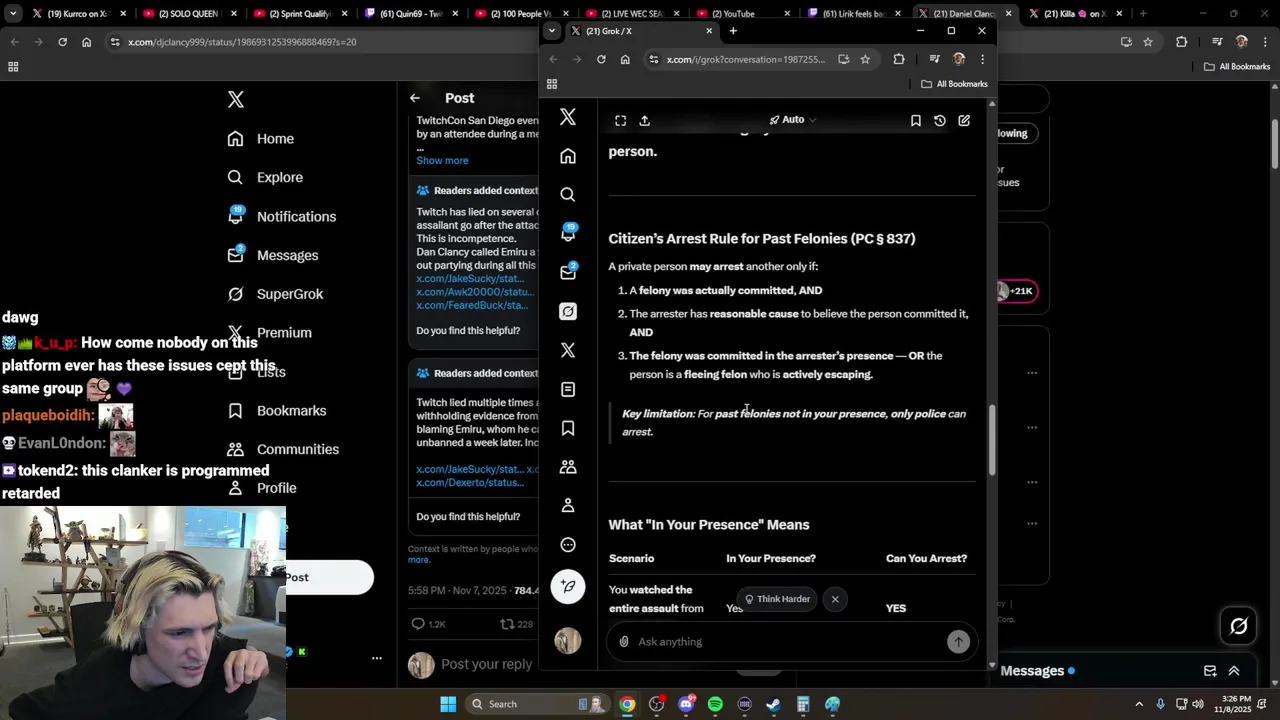Open Notifications bell in Grok window sidebar
The height and width of the screenshot is (720, 1280).
[x=568, y=233]
